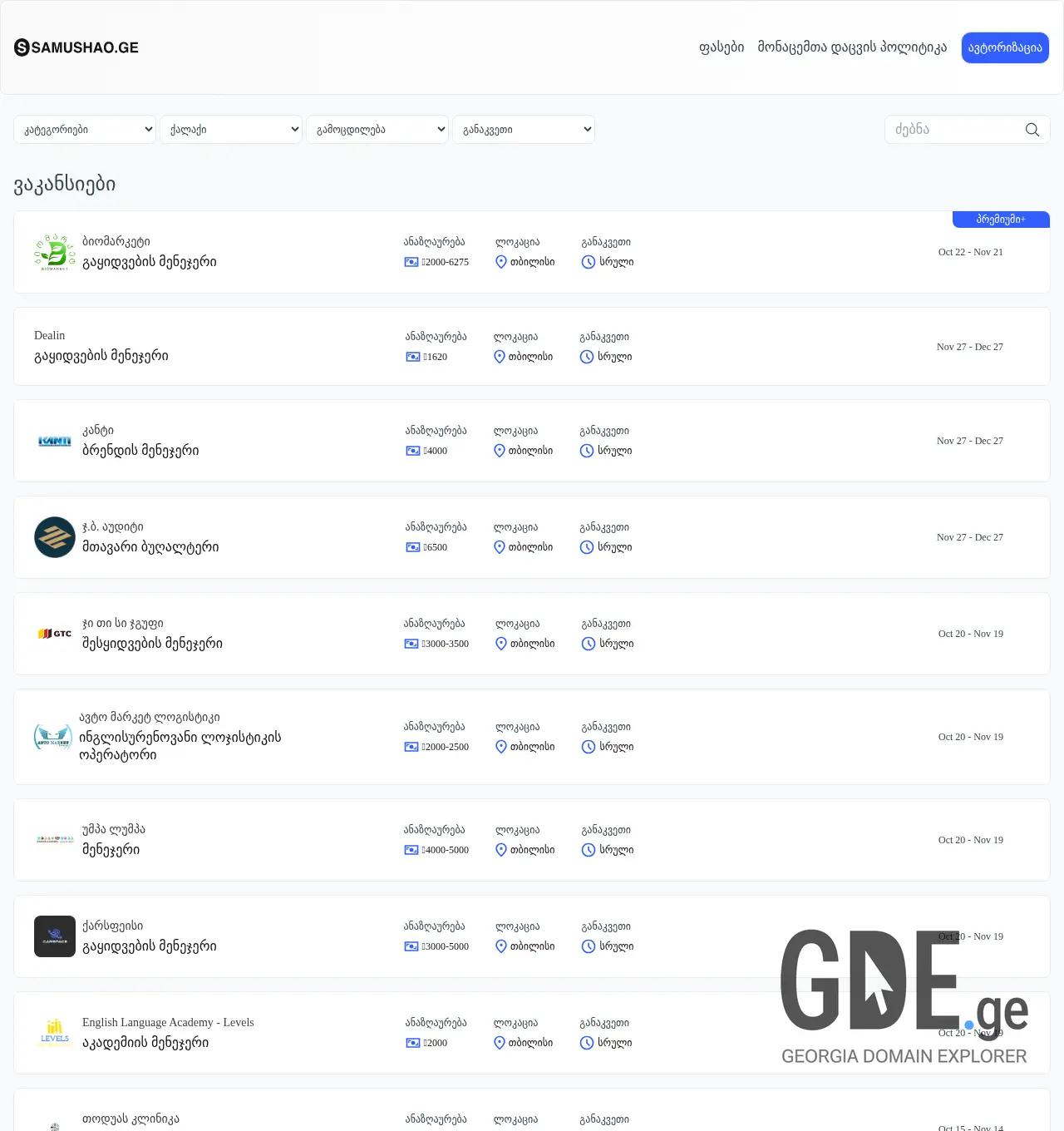1064x1131 pixels.
Task: Click the Auto Market logistics company logo
Action: click(x=55, y=737)
